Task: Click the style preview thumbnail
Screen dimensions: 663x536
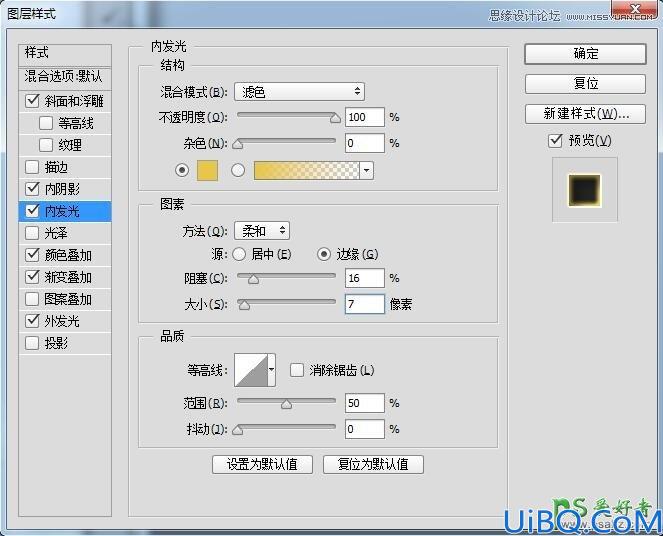Action: tap(585, 190)
